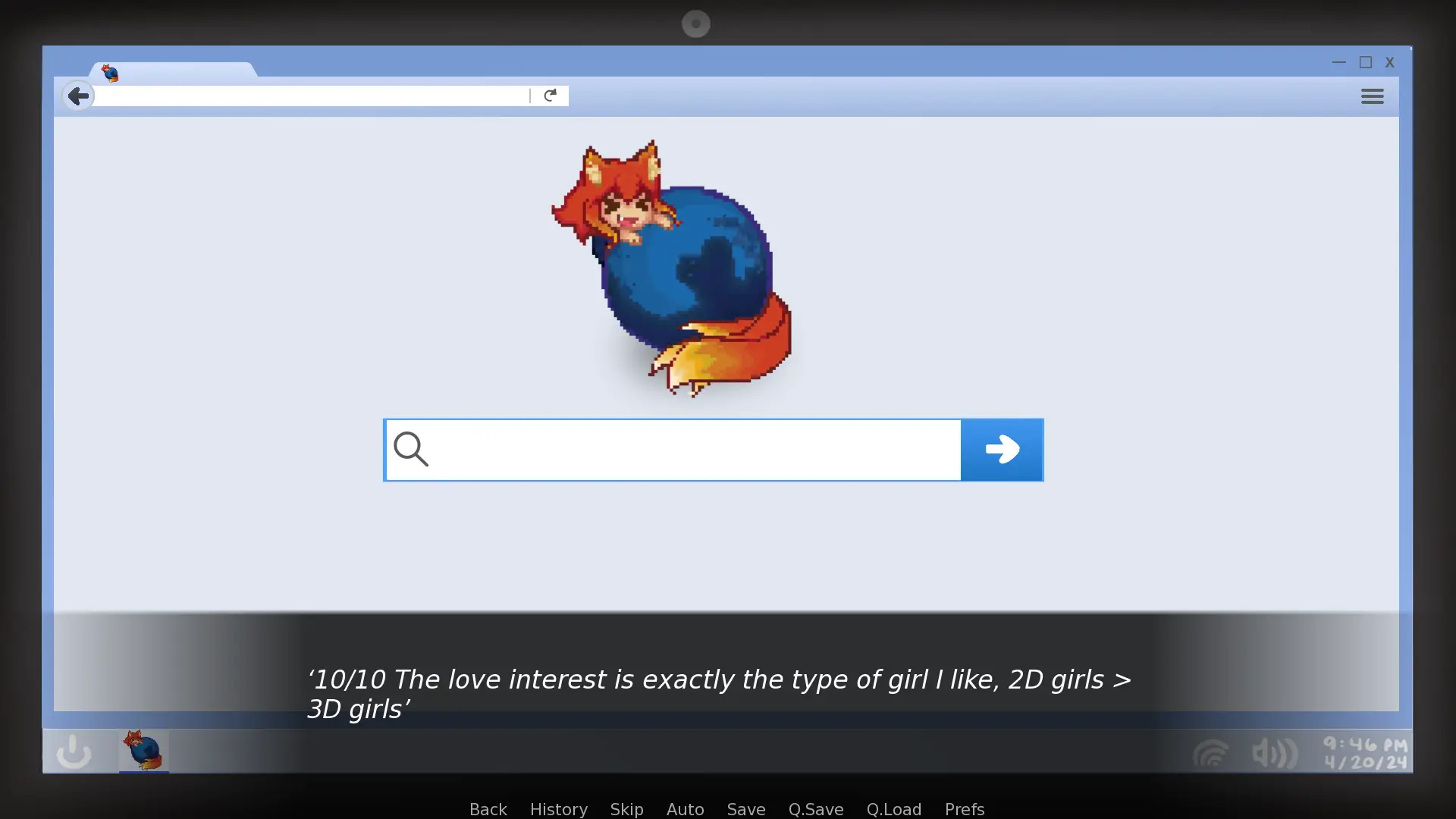Select Skip in the quick menu
Viewport: 1456px width, 819px height.
pos(627,809)
